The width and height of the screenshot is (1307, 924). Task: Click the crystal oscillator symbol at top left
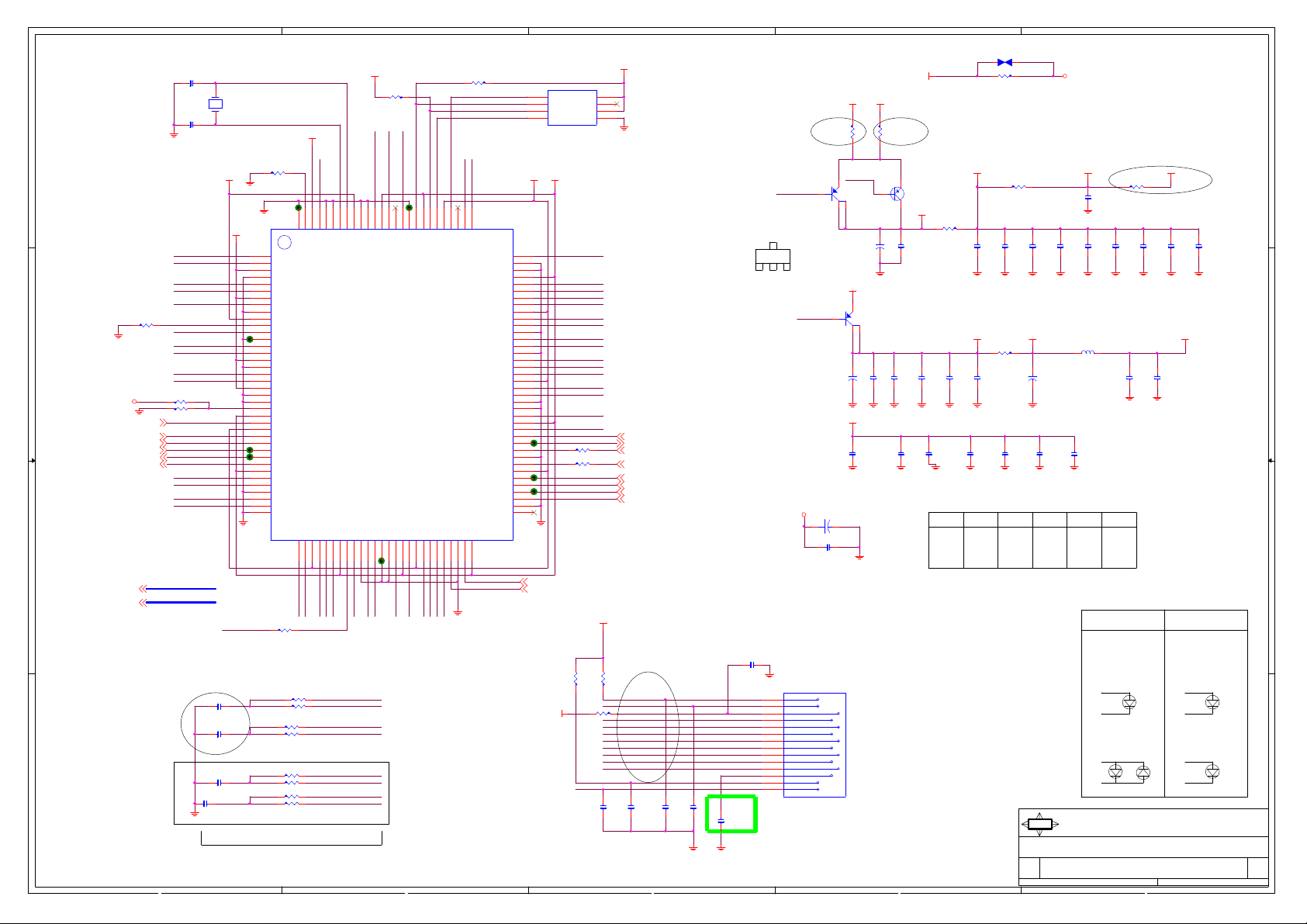[x=216, y=104]
